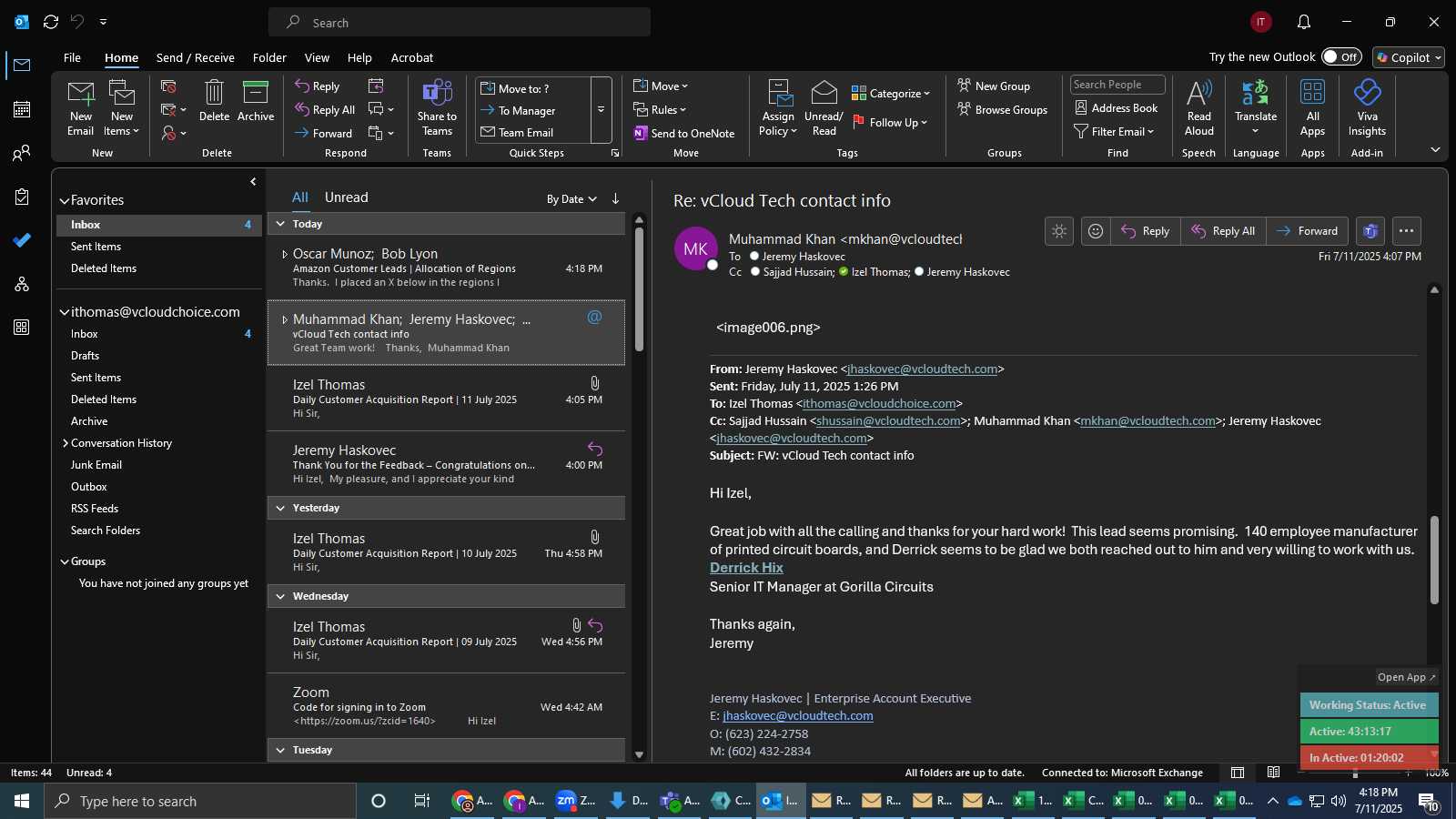This screenshot has height=819, width=1456.
Task: Click the emoji reaction icon in message header
Action: 1096,231
